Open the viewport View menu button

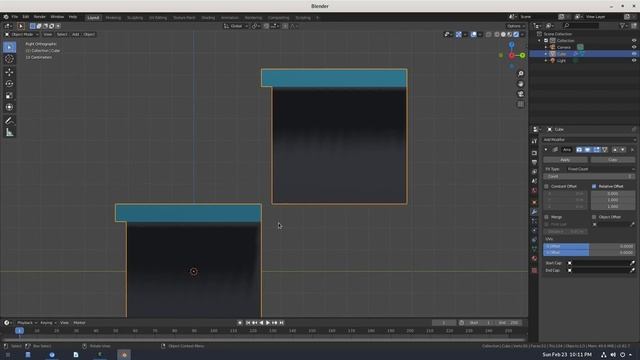pos(48,35)
